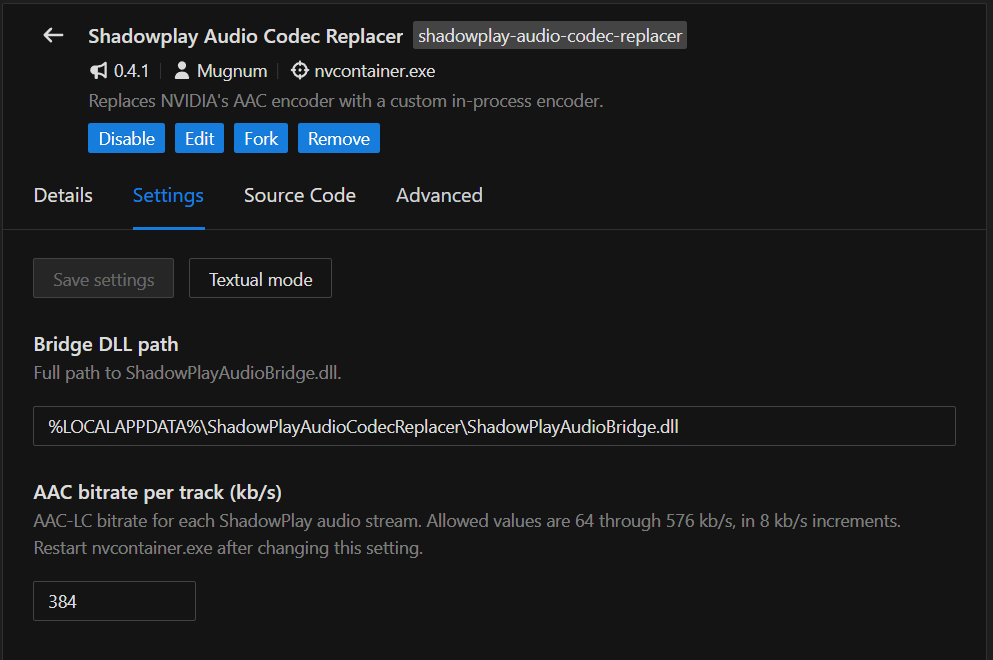Click the author name Mugnum

tap(232, 71)
